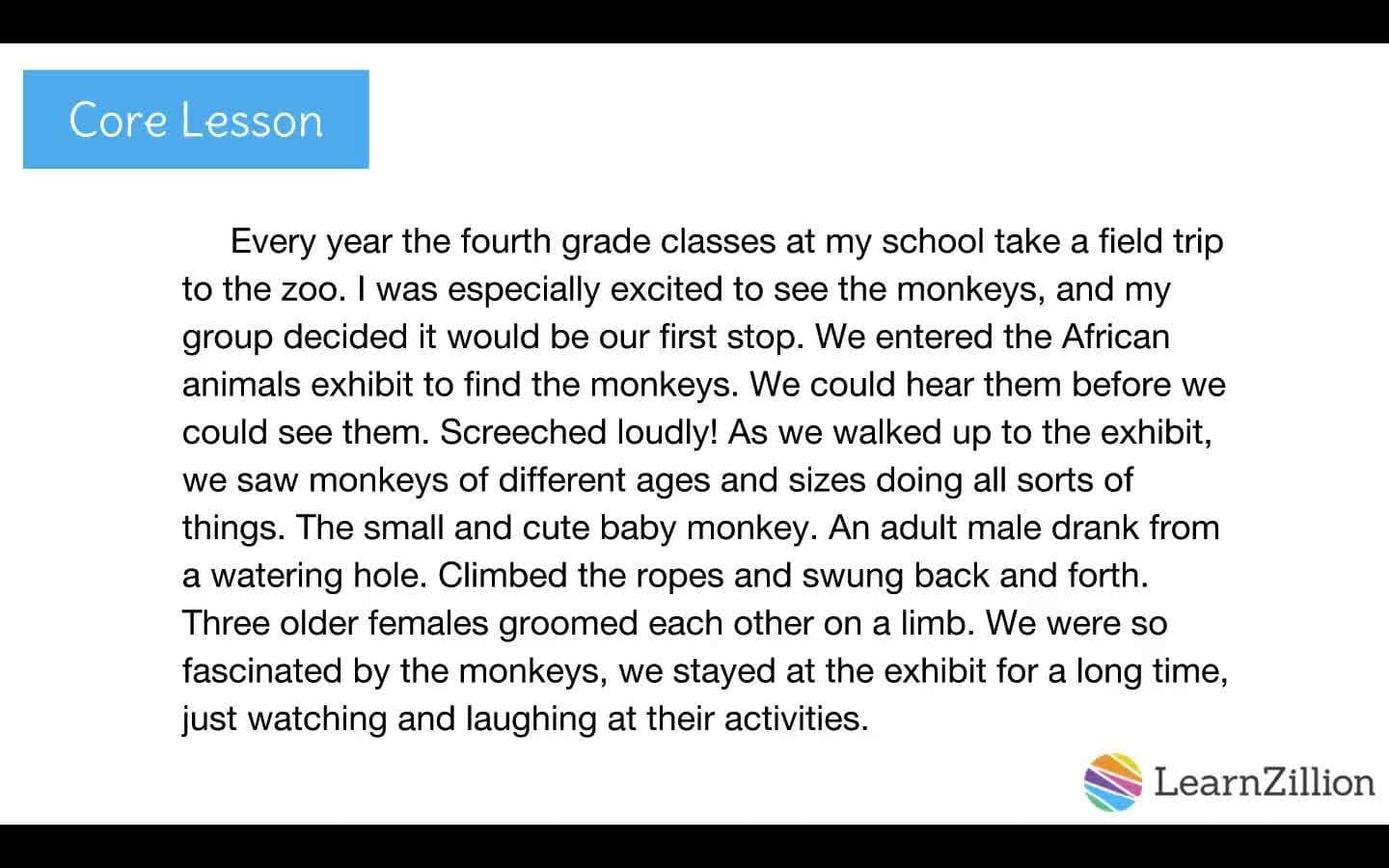Click the blue Core Lesson banner

pos(196,120)
